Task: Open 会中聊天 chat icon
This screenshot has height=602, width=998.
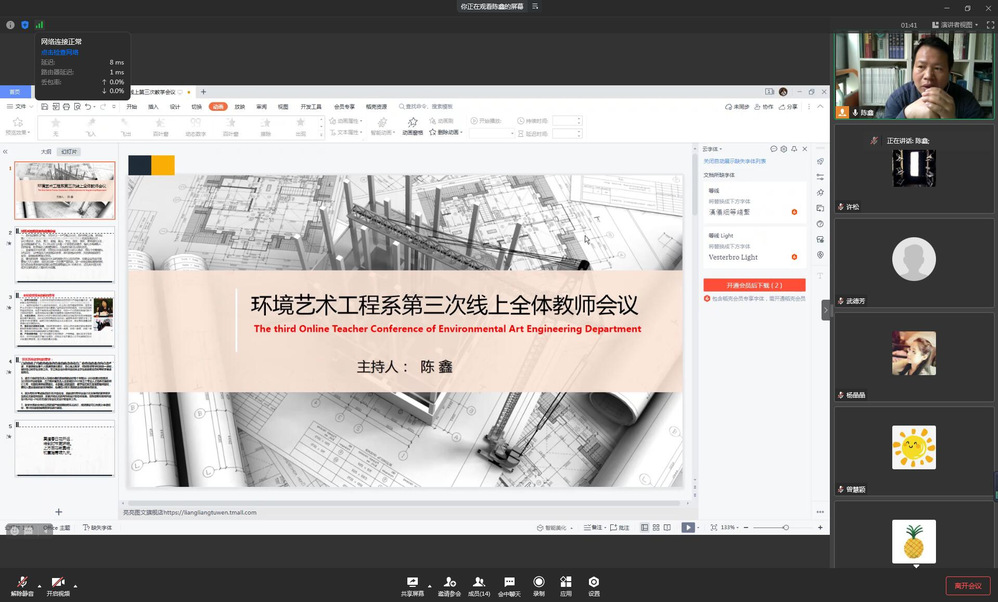Action: [509, 582]
